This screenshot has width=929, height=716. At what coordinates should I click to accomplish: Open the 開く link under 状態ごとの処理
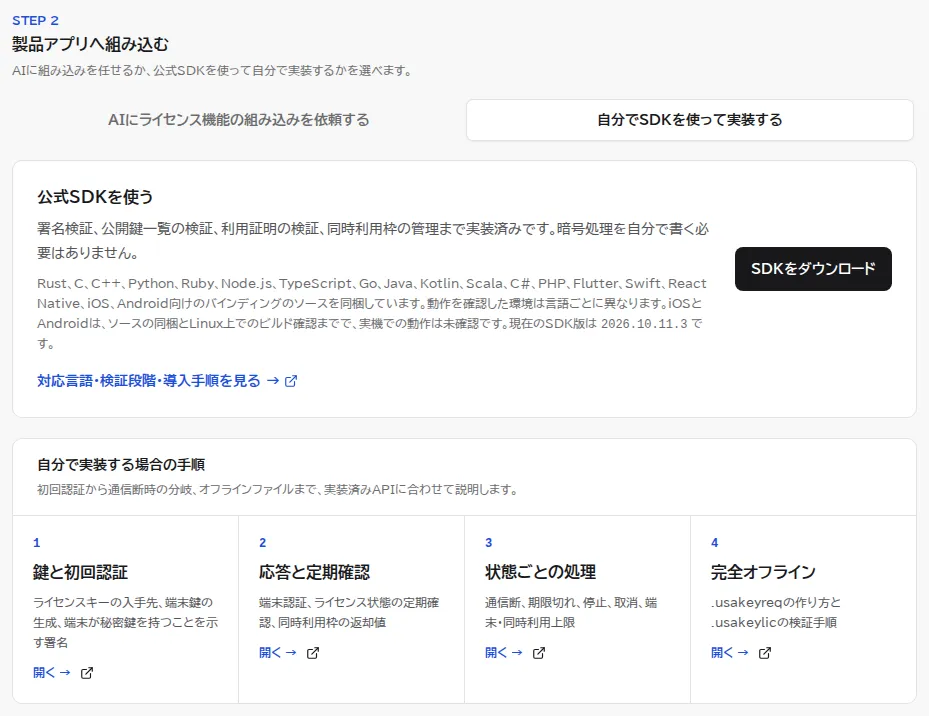pyautogui.click(x=504, y=653)
